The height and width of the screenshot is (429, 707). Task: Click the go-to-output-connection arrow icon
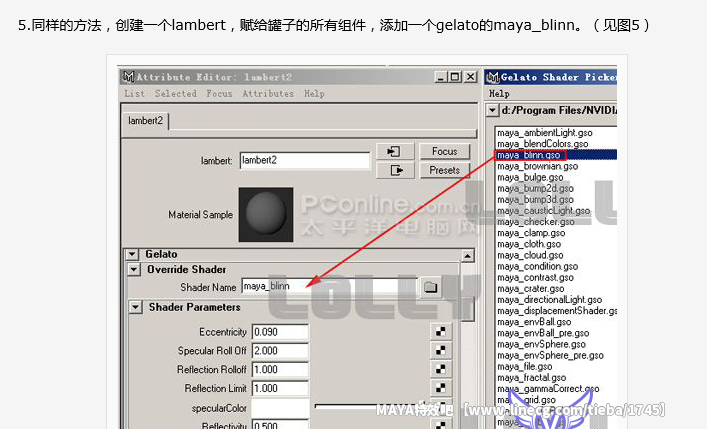(394, 170)
